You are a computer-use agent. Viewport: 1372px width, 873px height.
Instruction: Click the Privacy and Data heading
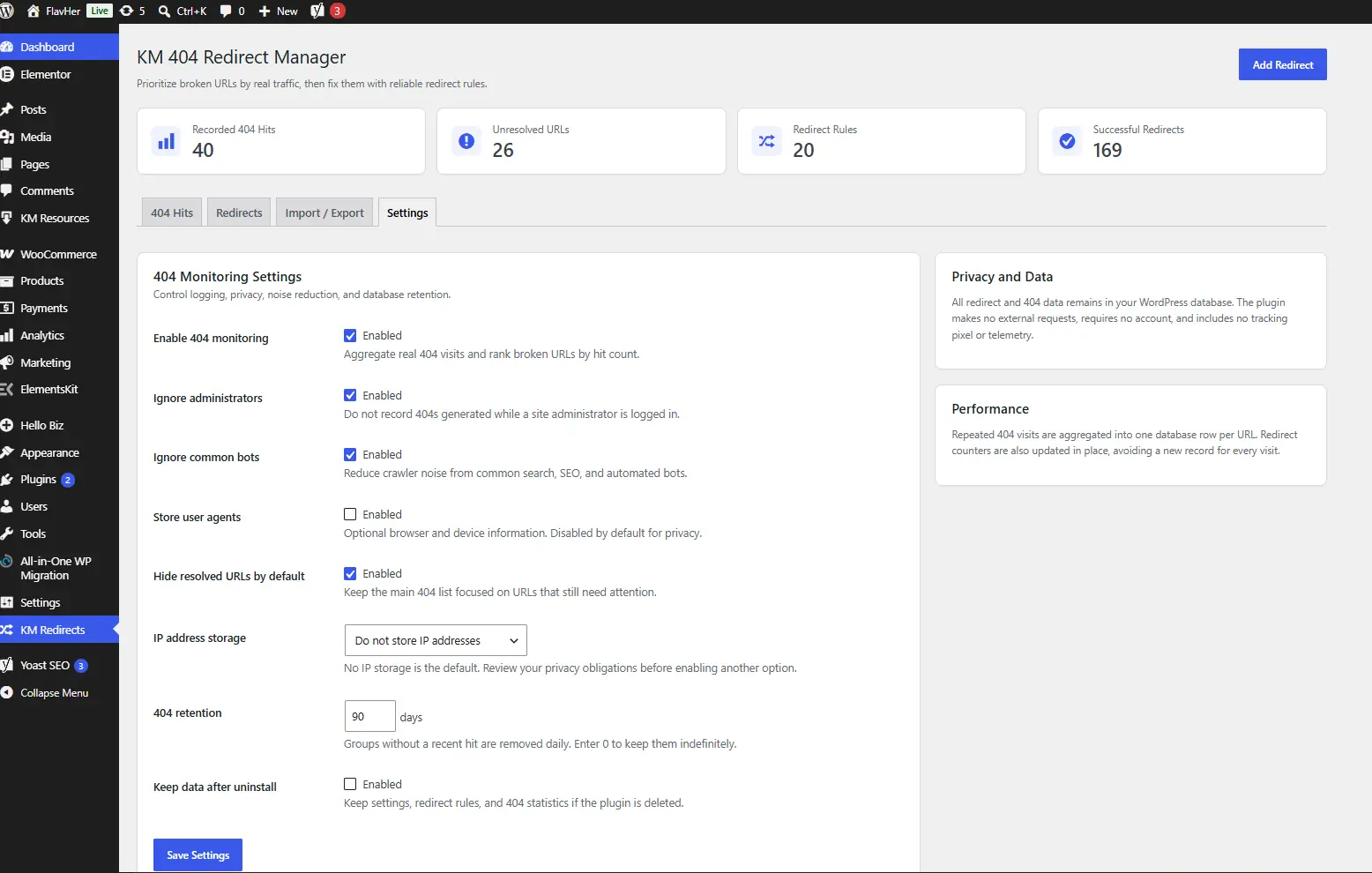click(x=1002, y=276)
